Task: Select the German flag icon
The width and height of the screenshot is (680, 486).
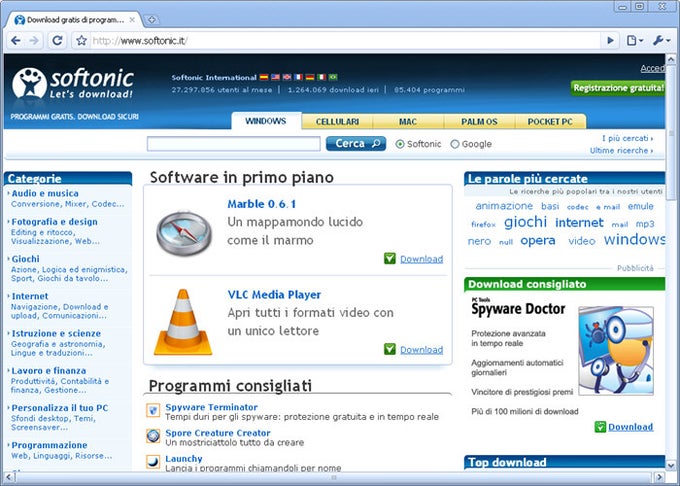Action: coord(310,77)
